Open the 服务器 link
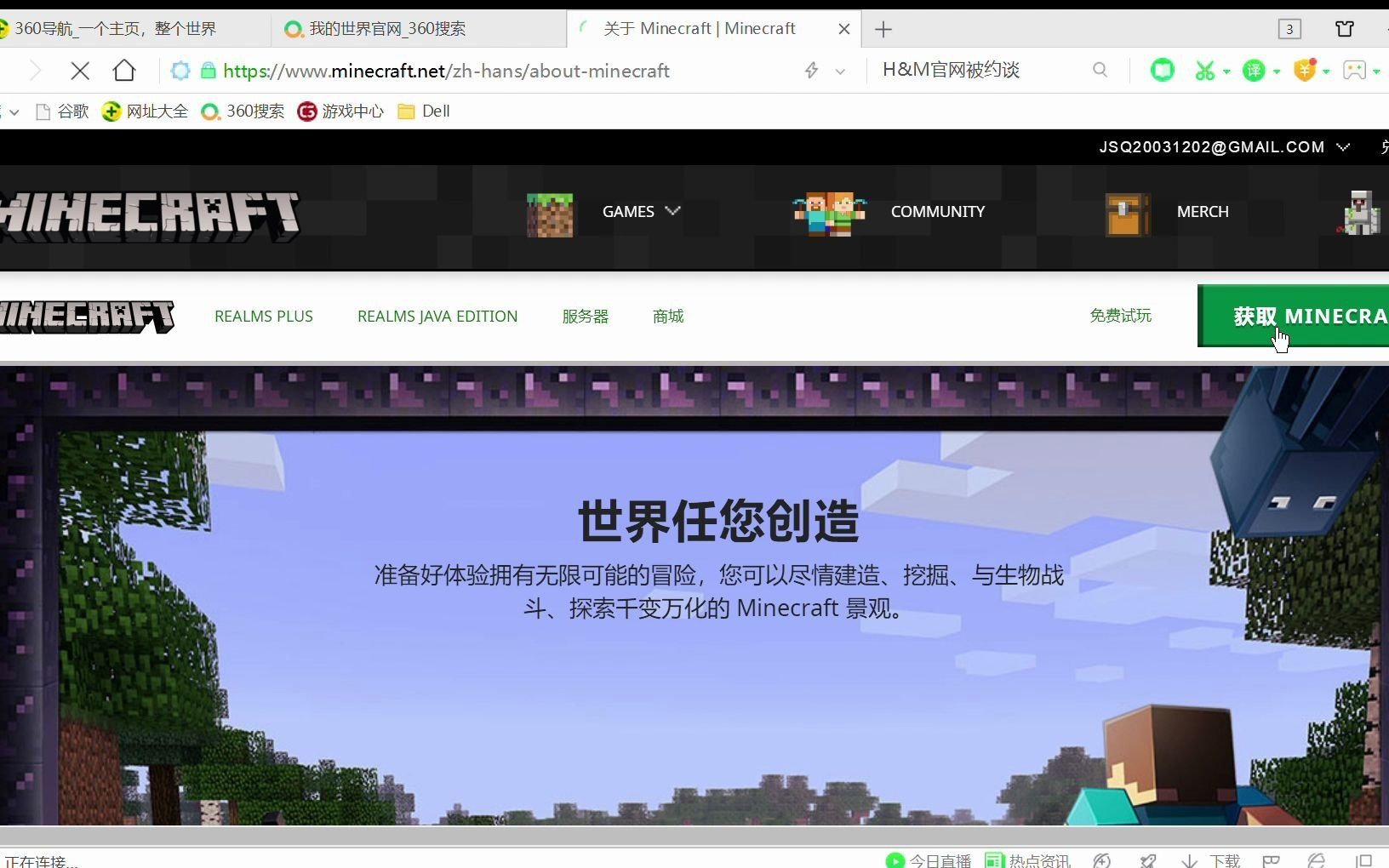The height and width of the screenshot is (868, 1389). click(x=585, y=316)
